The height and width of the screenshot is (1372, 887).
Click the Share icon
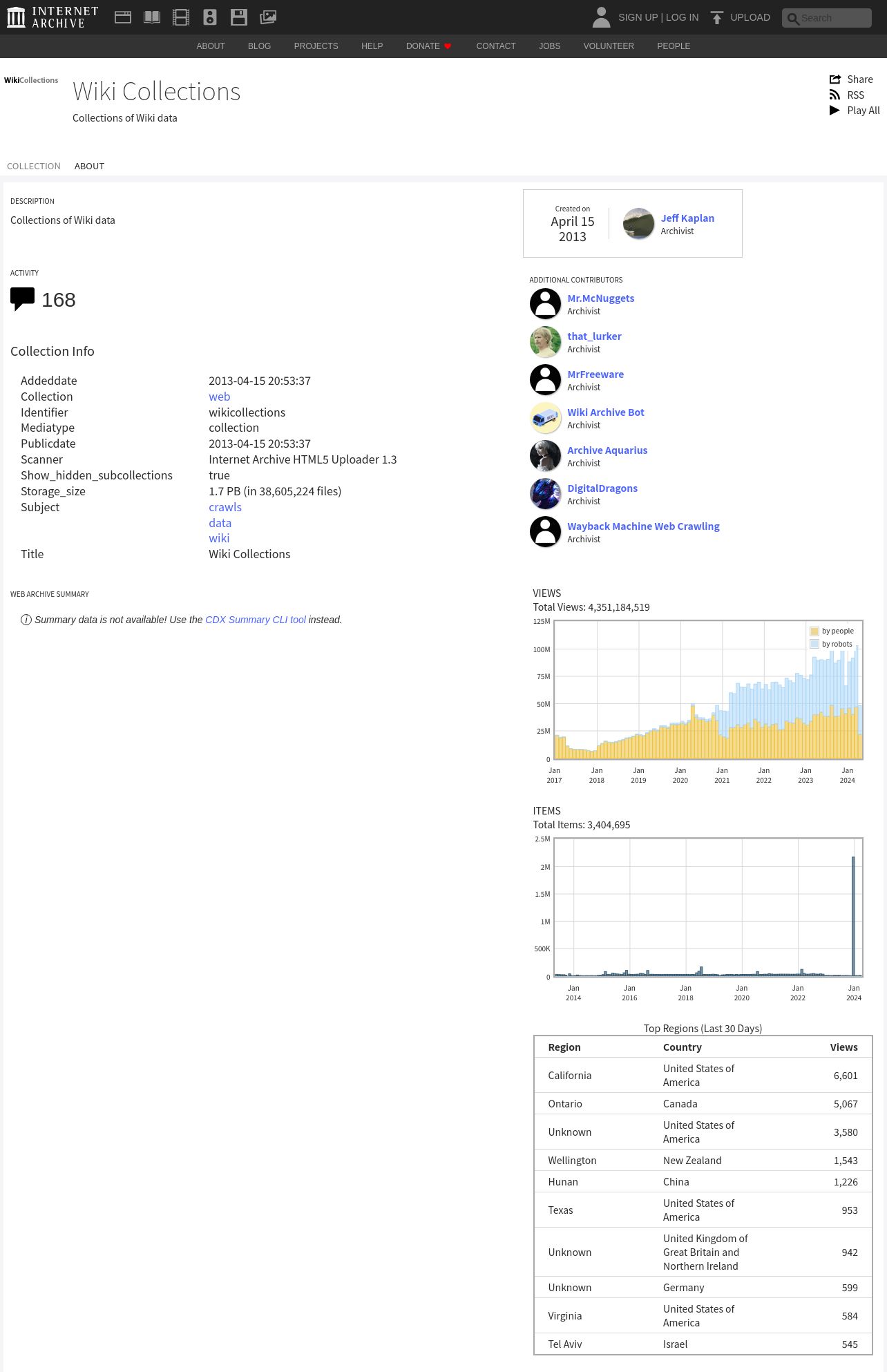coord(835,79)
